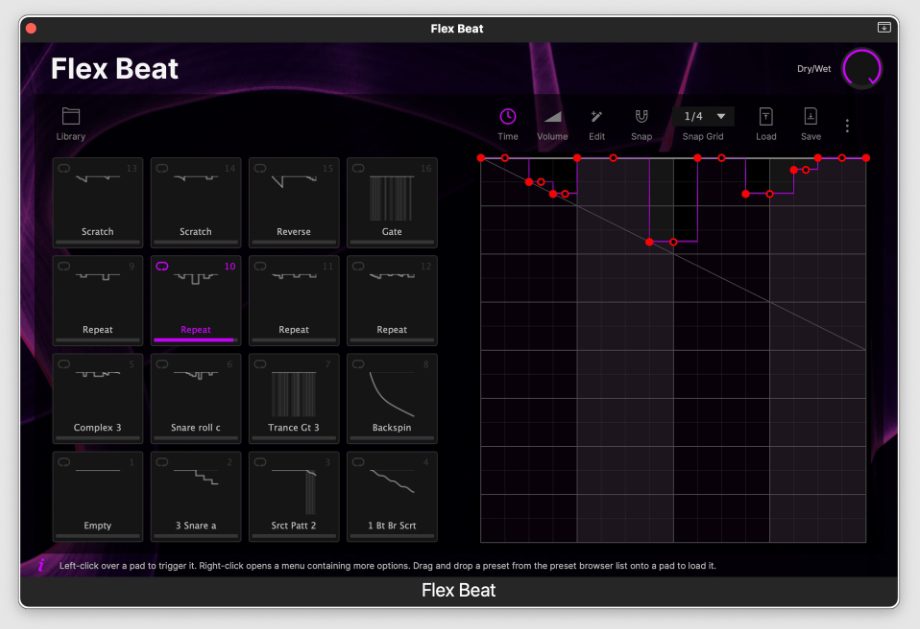The image size is (920, 629).
Task: Toggle loop icon on Gate pad
Action: (x=358, y=168)
